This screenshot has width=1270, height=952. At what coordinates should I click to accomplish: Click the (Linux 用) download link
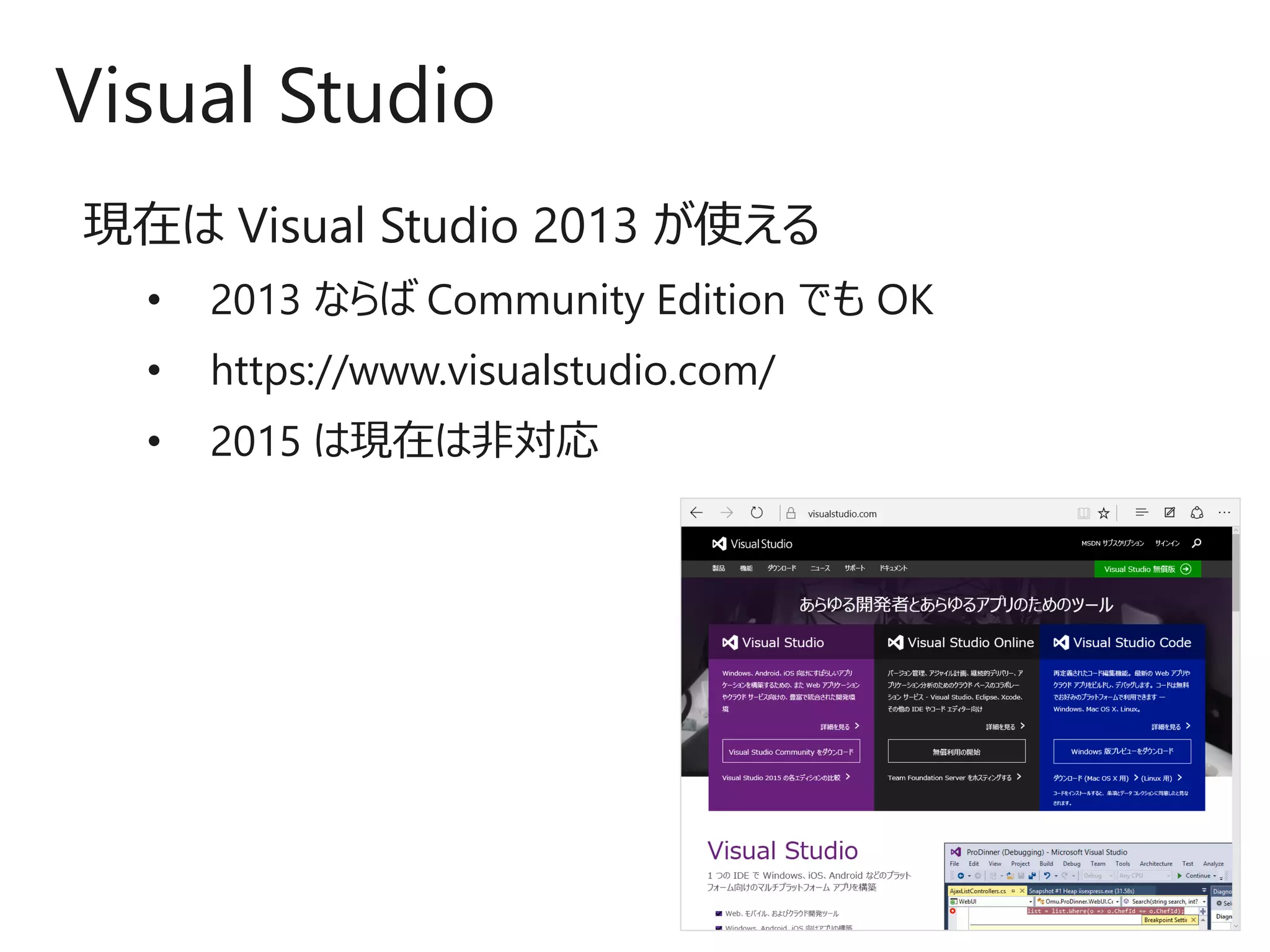coord(1161,778)
